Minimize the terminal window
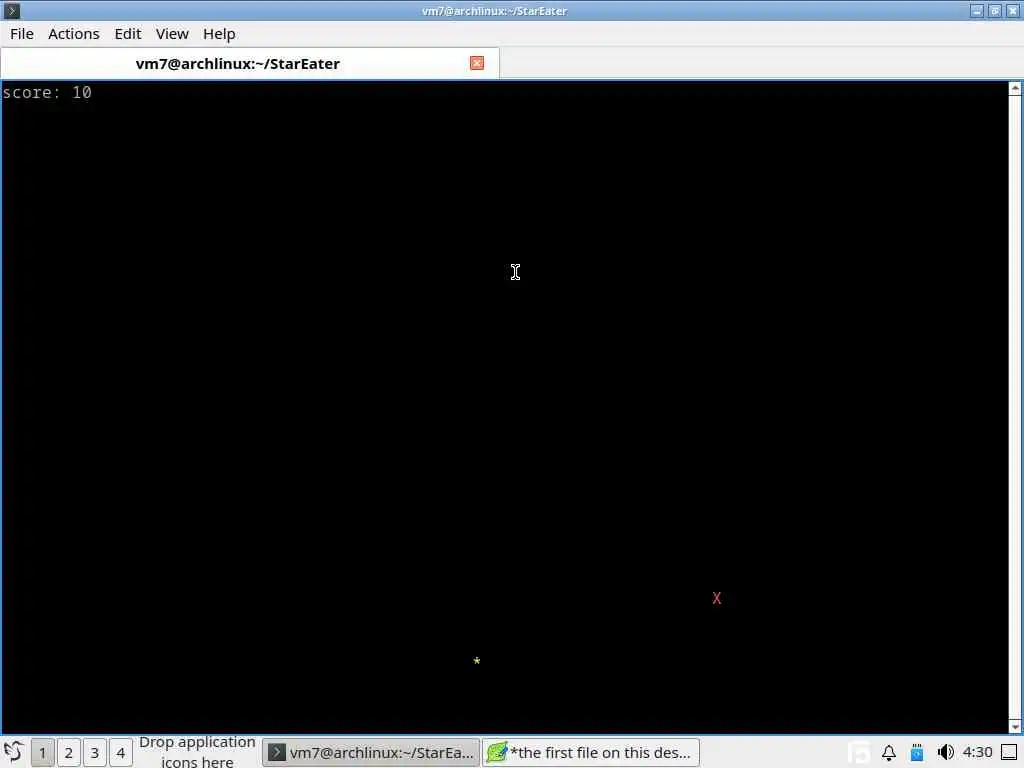This screenshot has height=768, width=1024. pos(977,10)
